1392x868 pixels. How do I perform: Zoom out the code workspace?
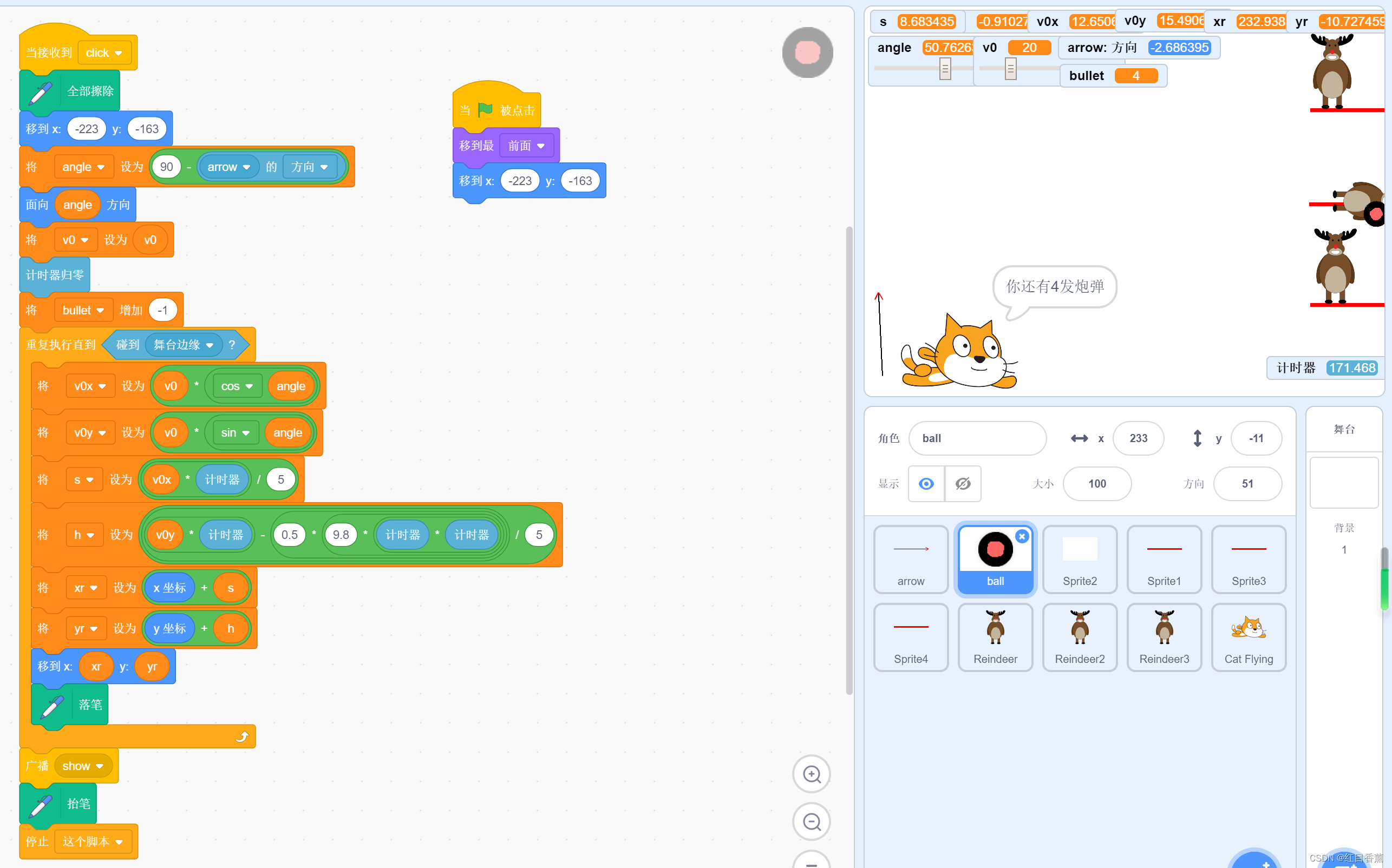click(811, 822)
